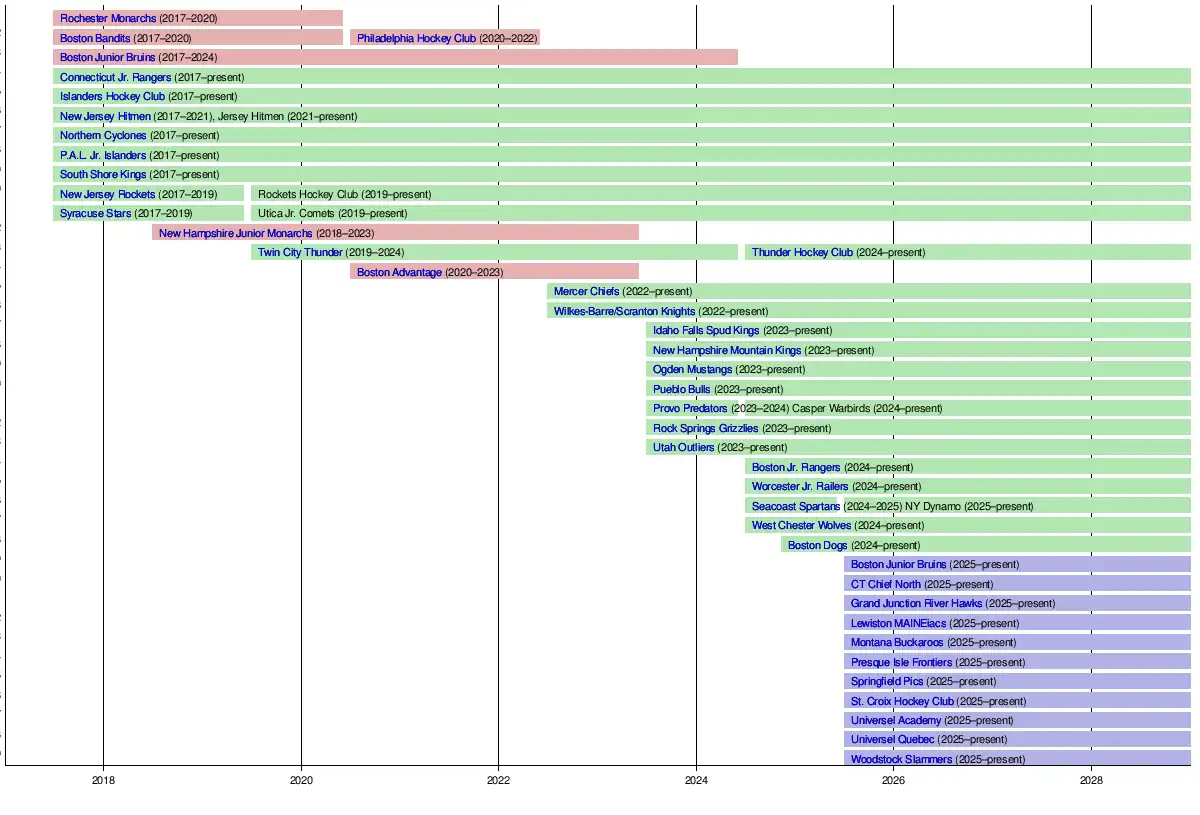Select the Connecticut Jr. Rangers link
The height and width of the screenshot is (815, 1200).
115,77
